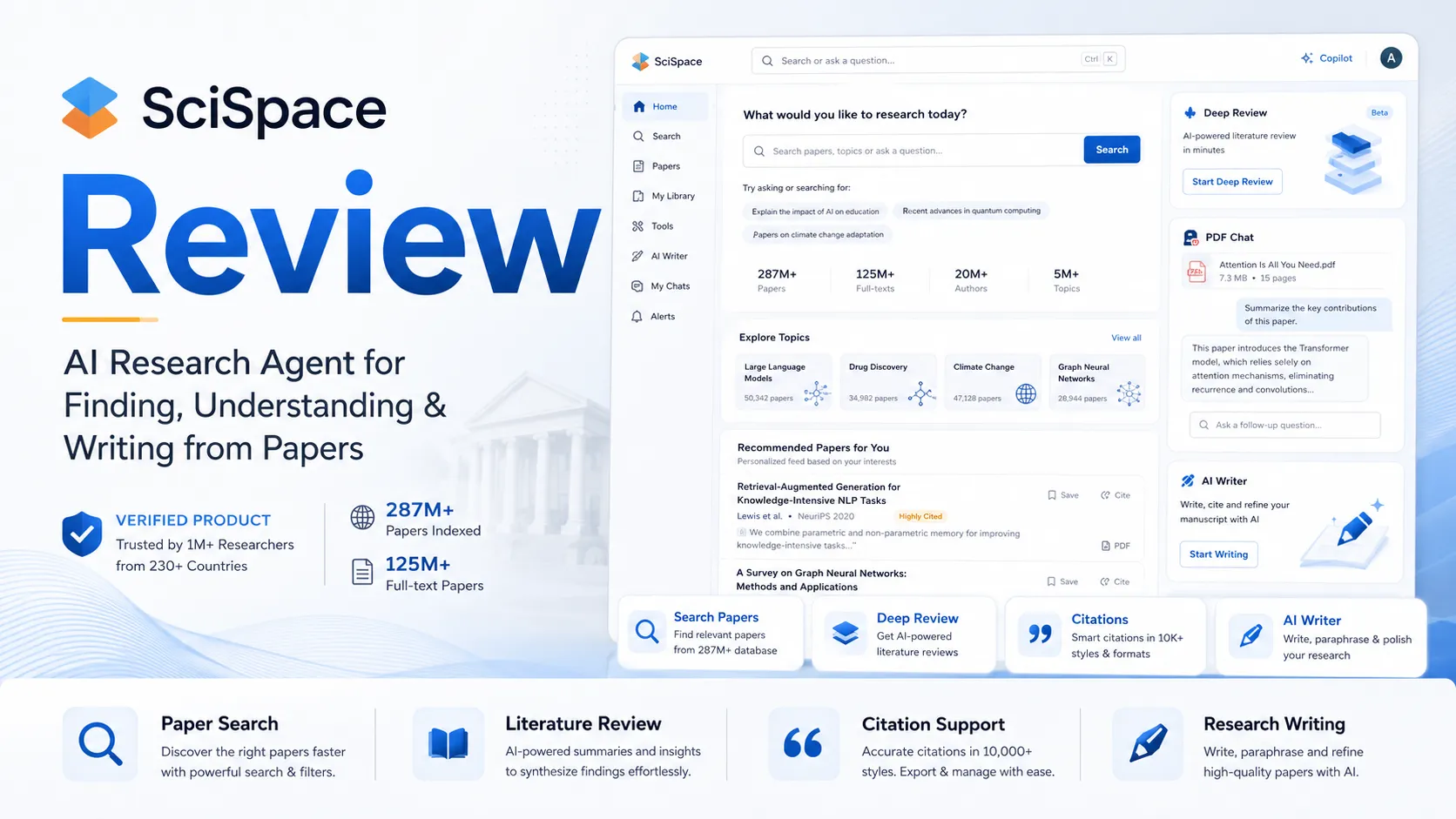Screen dimensions: 1456x819
Task: Open the Drug Discovery topic card
Action: [x=888, y=381]
